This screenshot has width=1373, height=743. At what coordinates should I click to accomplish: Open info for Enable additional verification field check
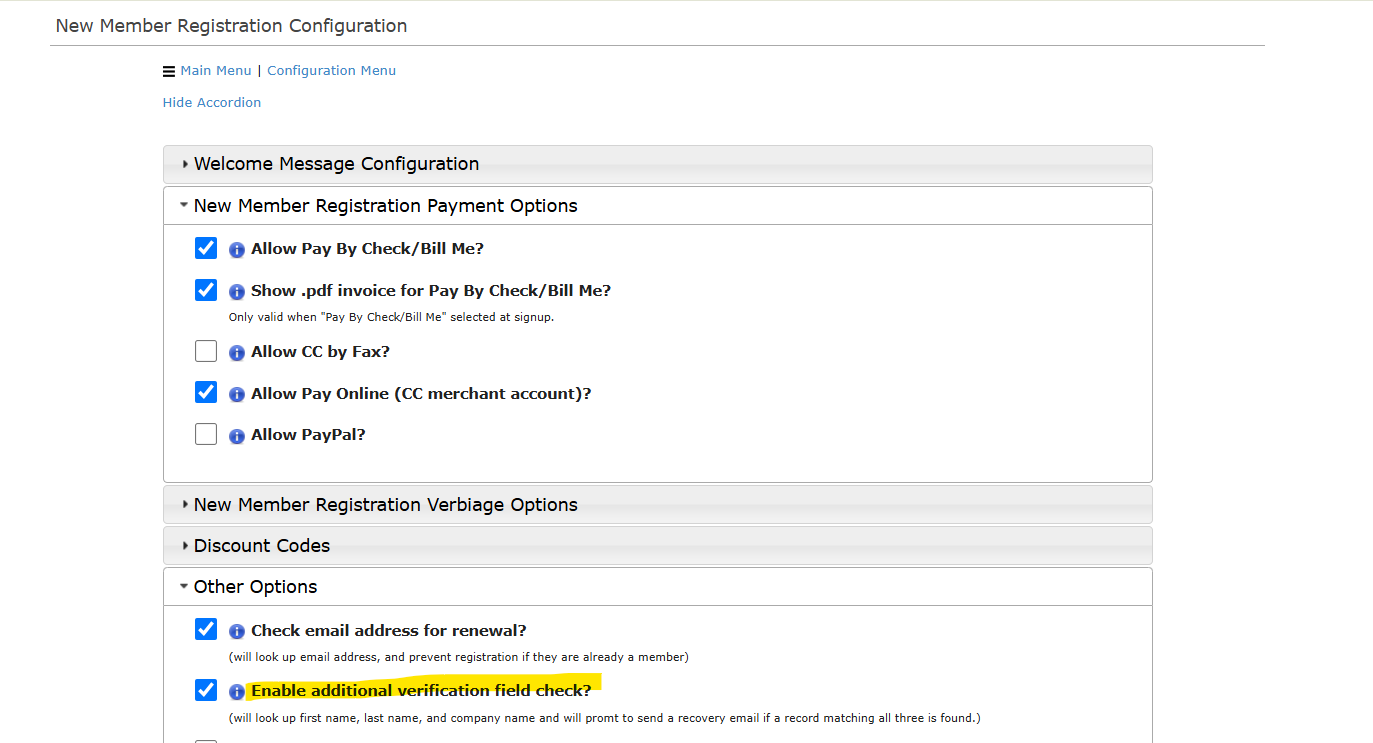(236, 690)
